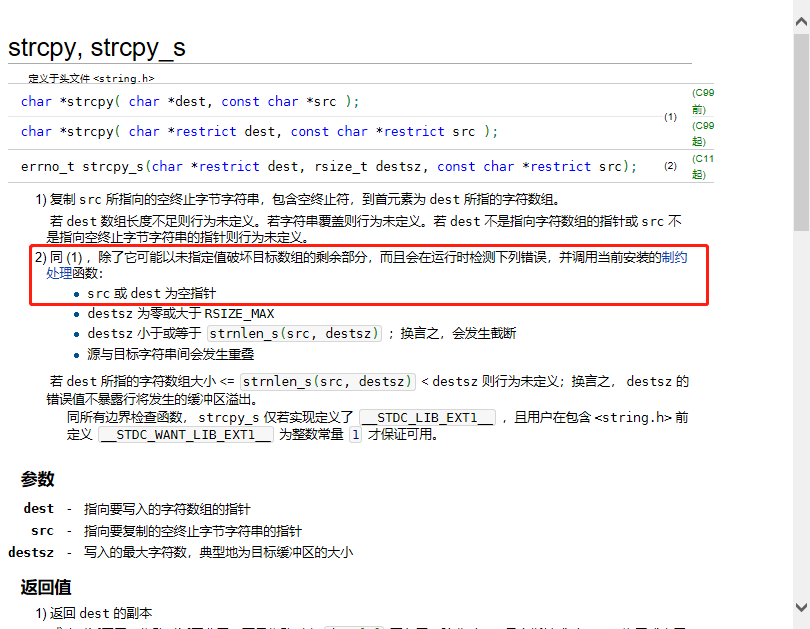Viewport: 810px width, 629px height.
Task: Click the strcpy_s errno_t declaration line
Action: (x=328, y=166)
